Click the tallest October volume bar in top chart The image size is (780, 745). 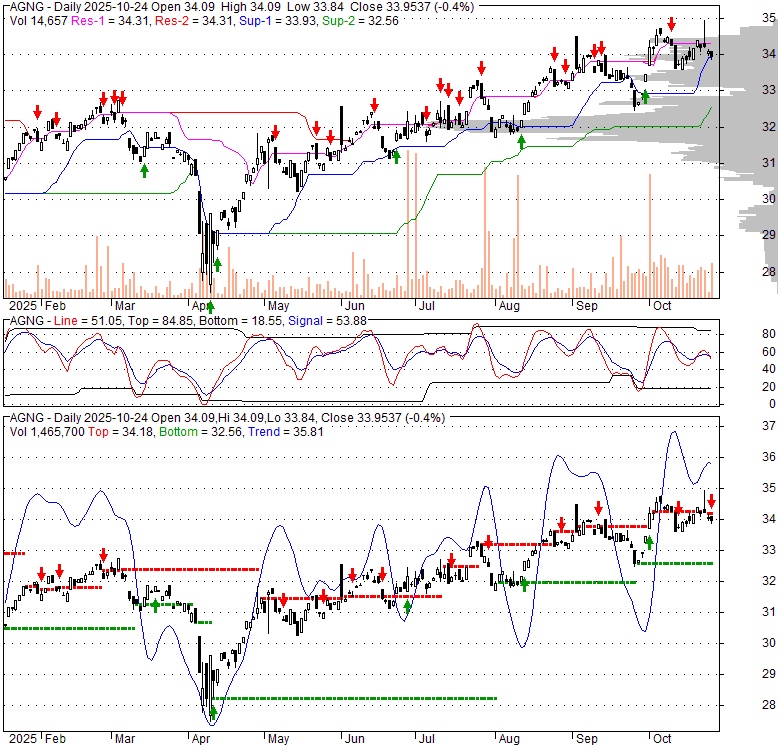click(650, 236)
